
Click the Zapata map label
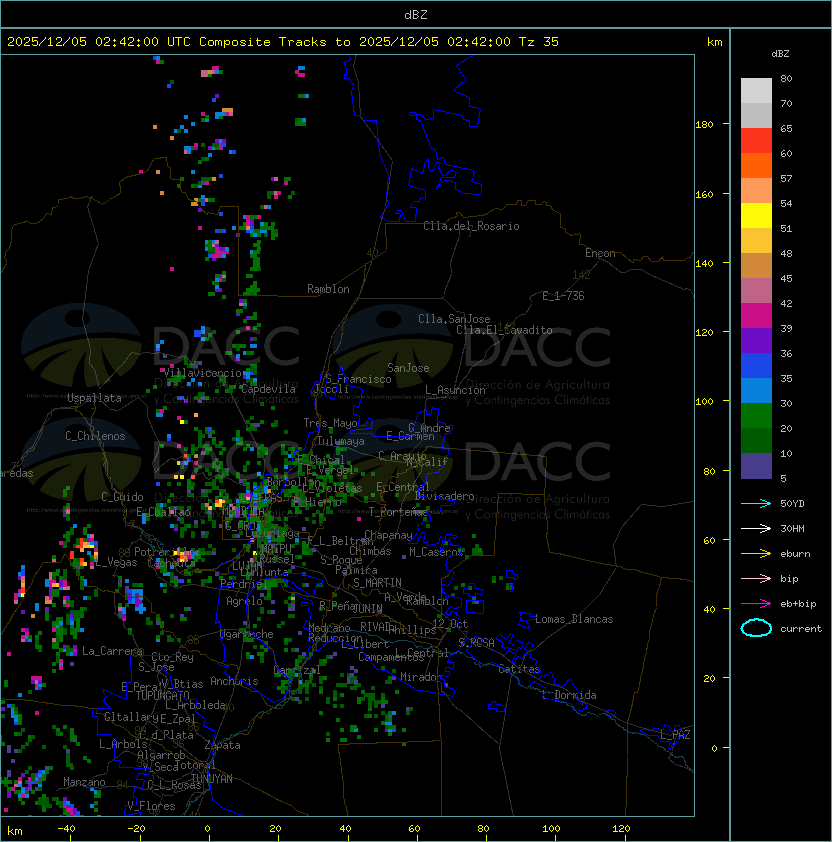coord(222,745)
